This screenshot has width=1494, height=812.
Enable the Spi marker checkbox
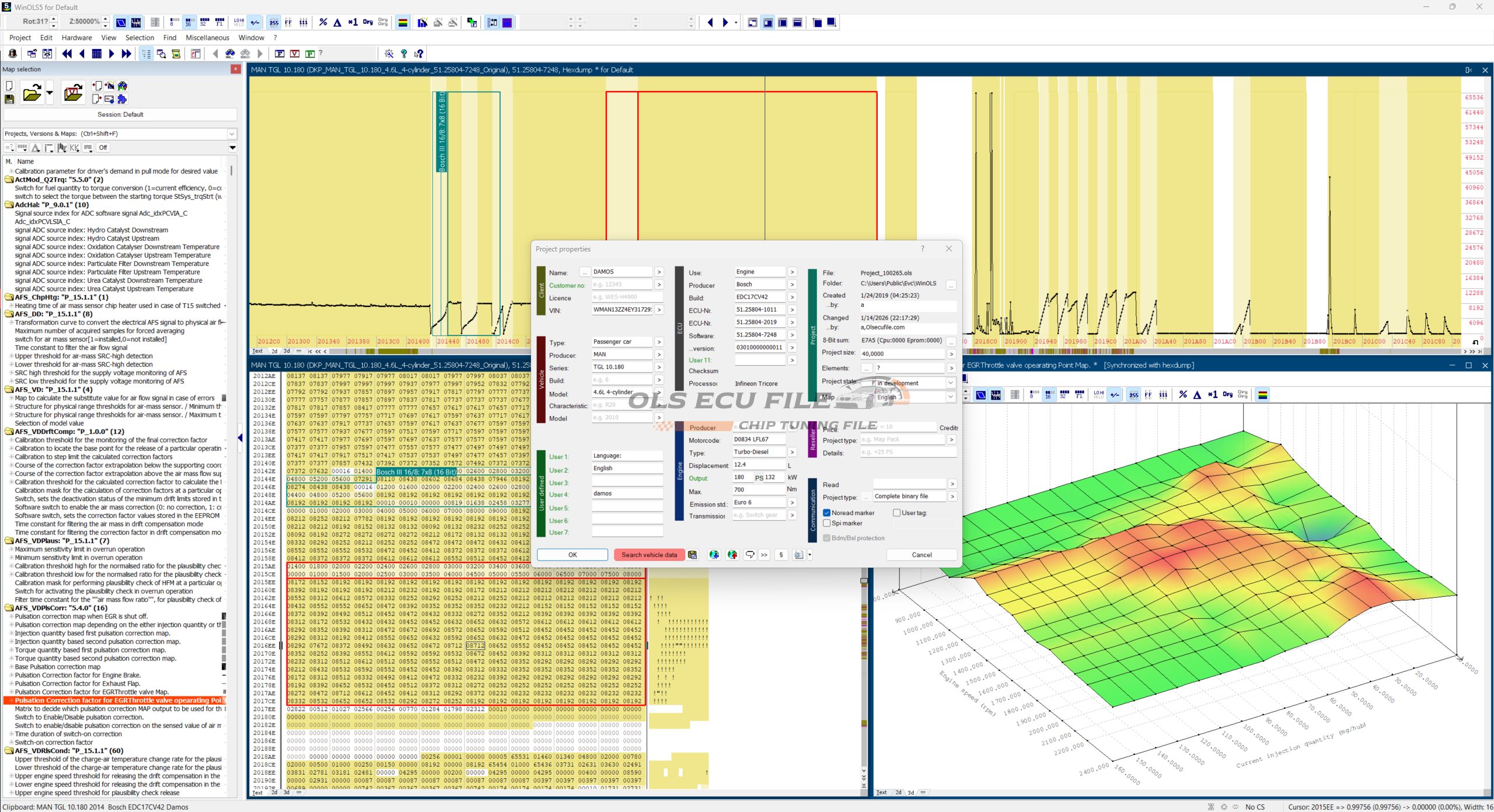pos(827,523)
